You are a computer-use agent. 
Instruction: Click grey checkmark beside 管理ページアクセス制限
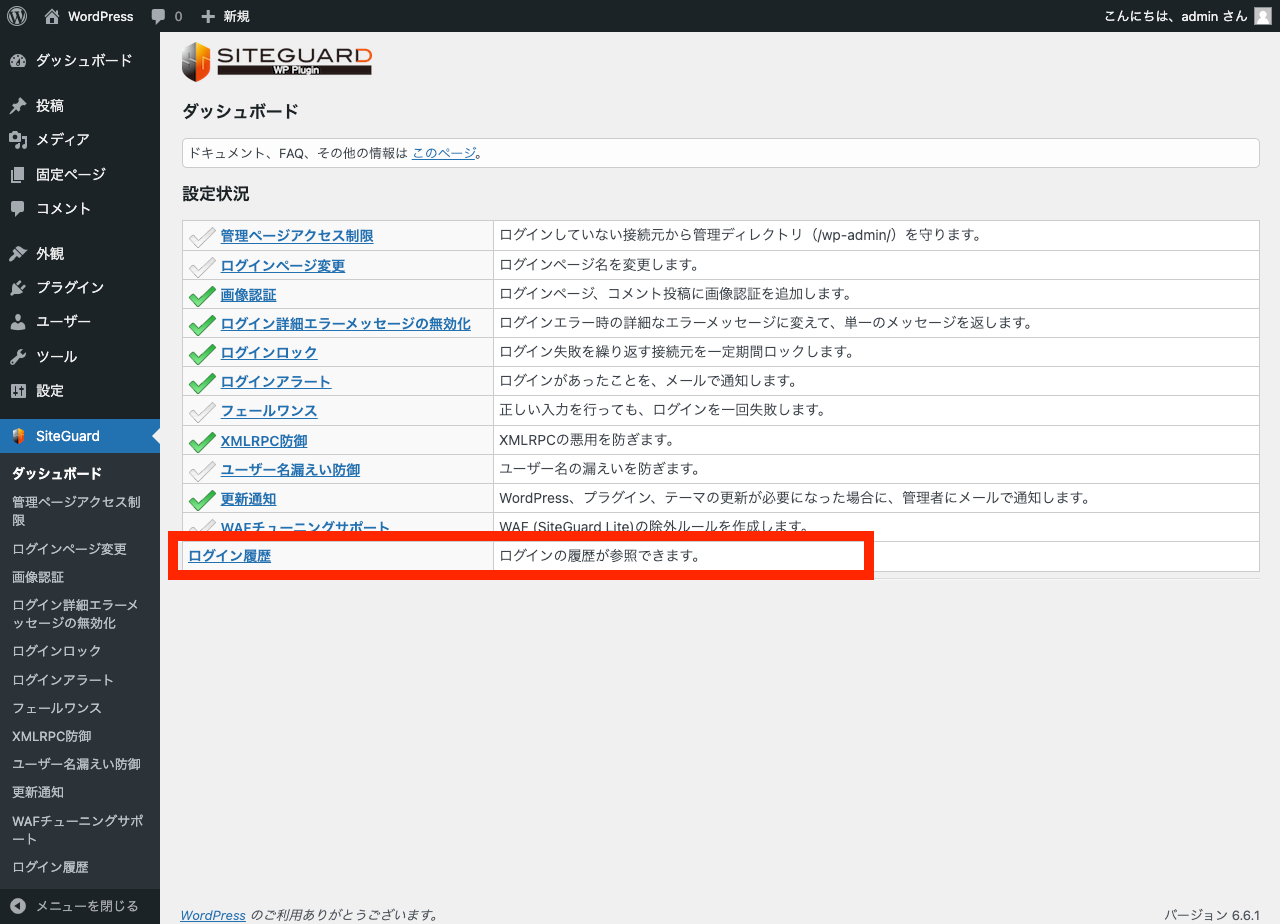click(202, 236)
